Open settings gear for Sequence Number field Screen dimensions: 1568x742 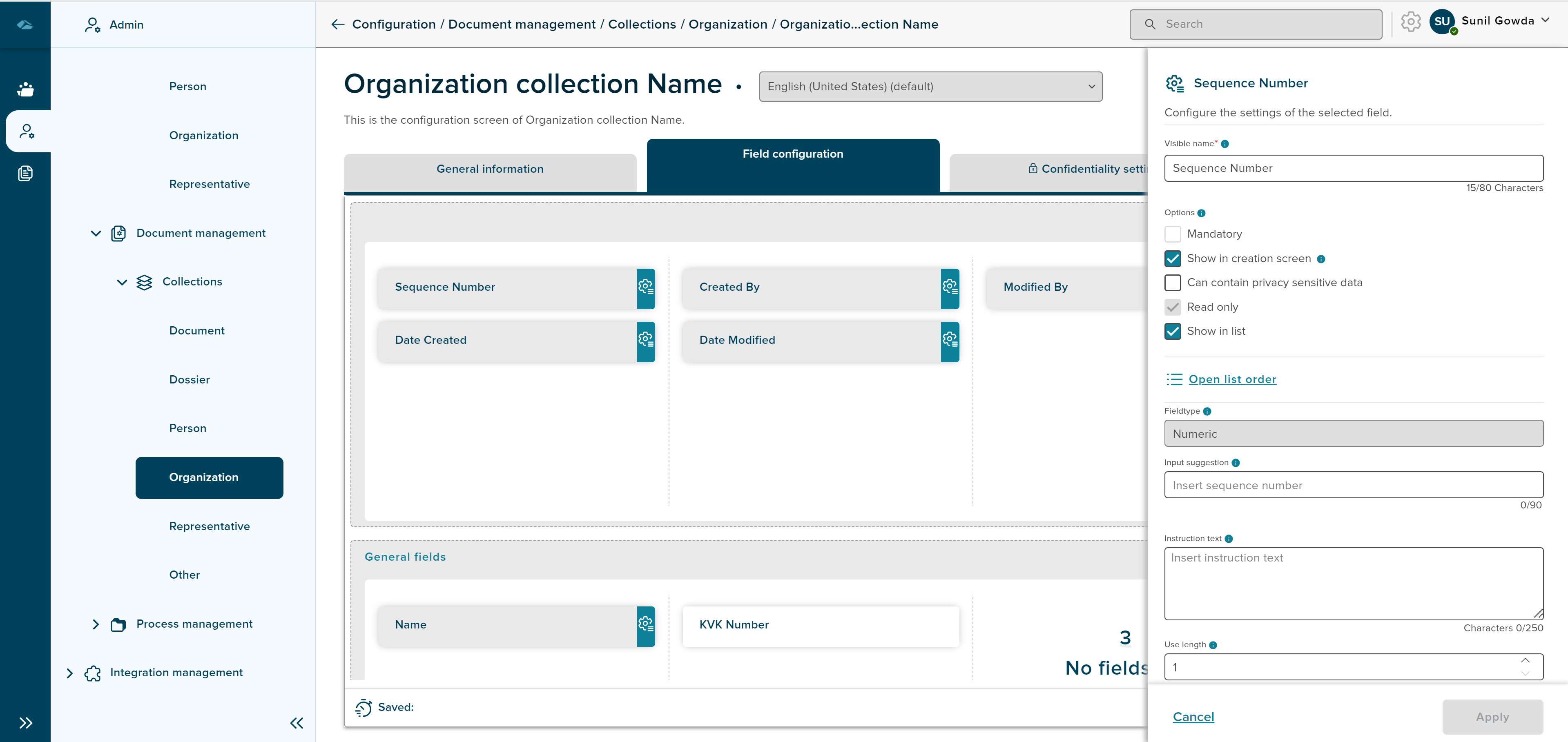coord(645,287)
